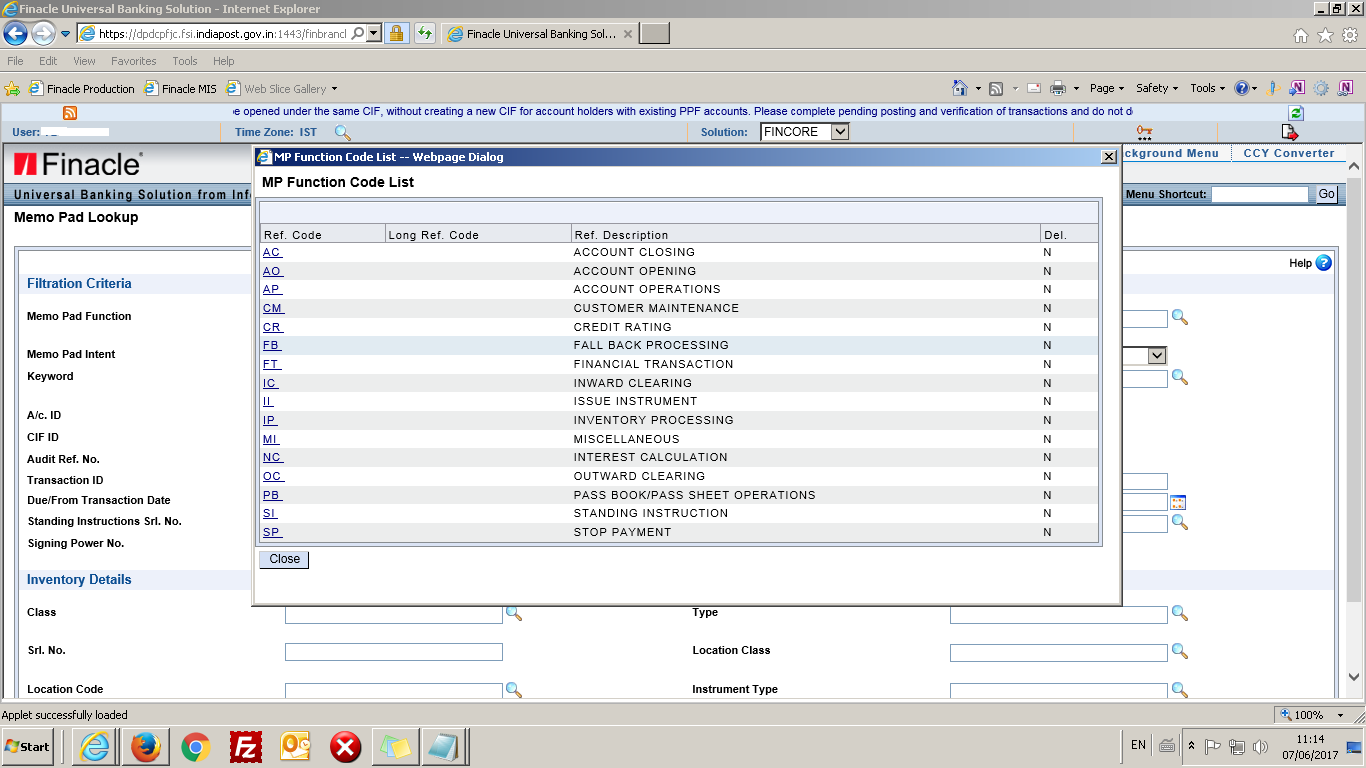The width and height of the screenshot is (1366, 768).
Task: Open the Solution FINCORE dropdown
Action: (841, 131)
